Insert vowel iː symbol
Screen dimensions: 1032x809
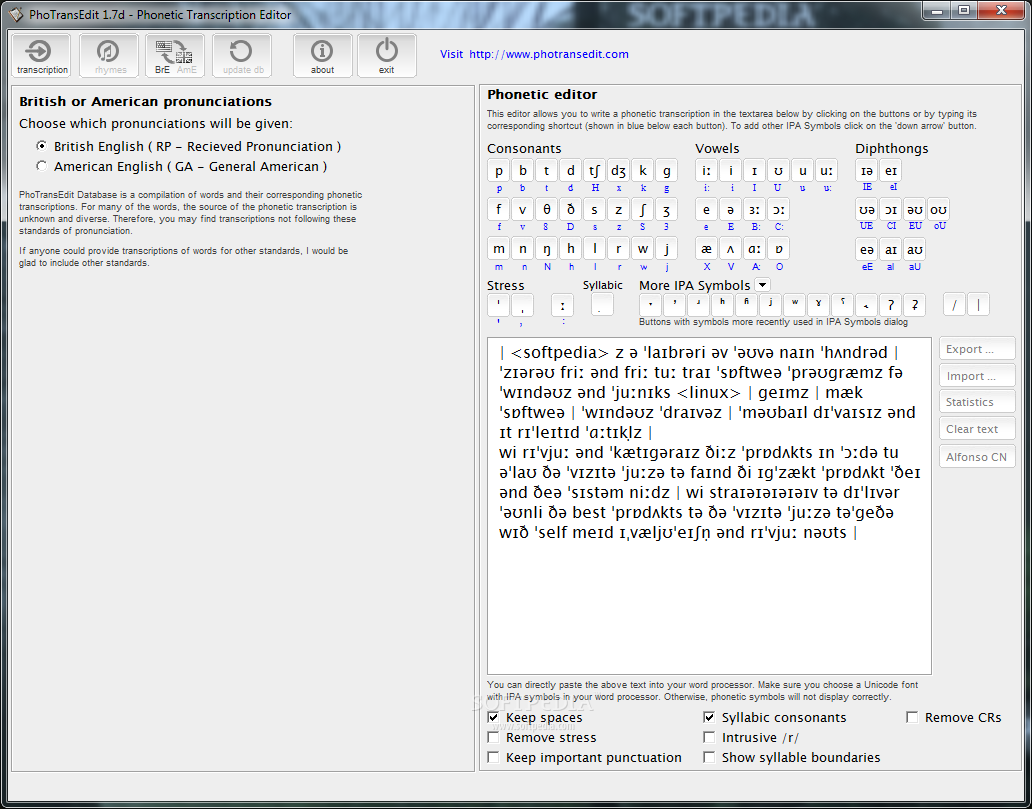click(x=707, y=171)
